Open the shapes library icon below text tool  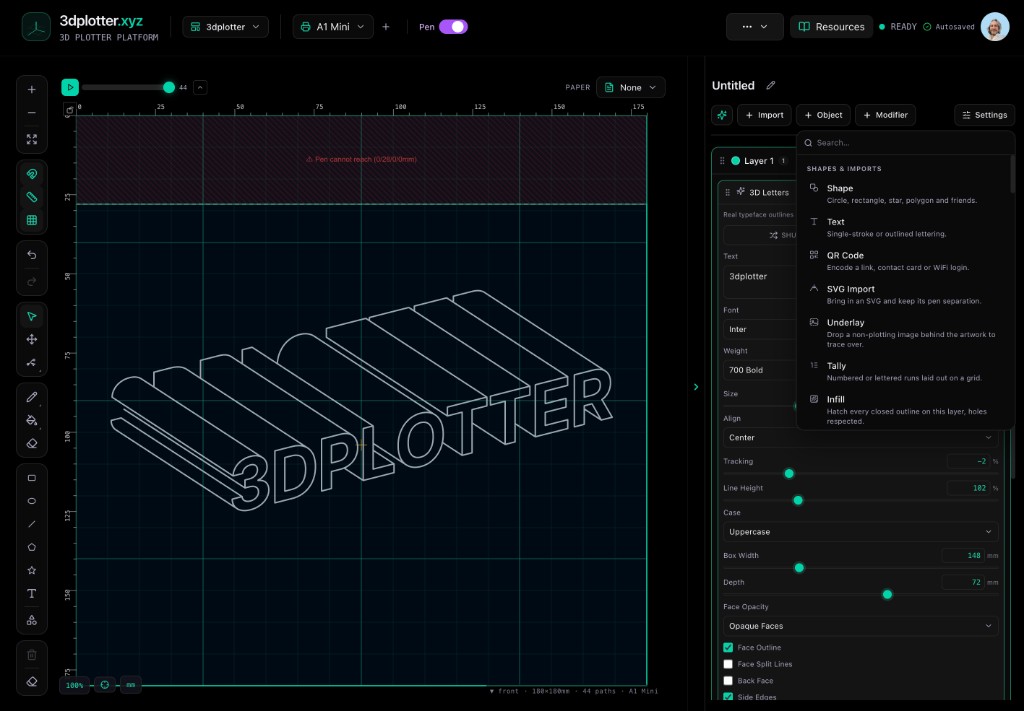31,620
